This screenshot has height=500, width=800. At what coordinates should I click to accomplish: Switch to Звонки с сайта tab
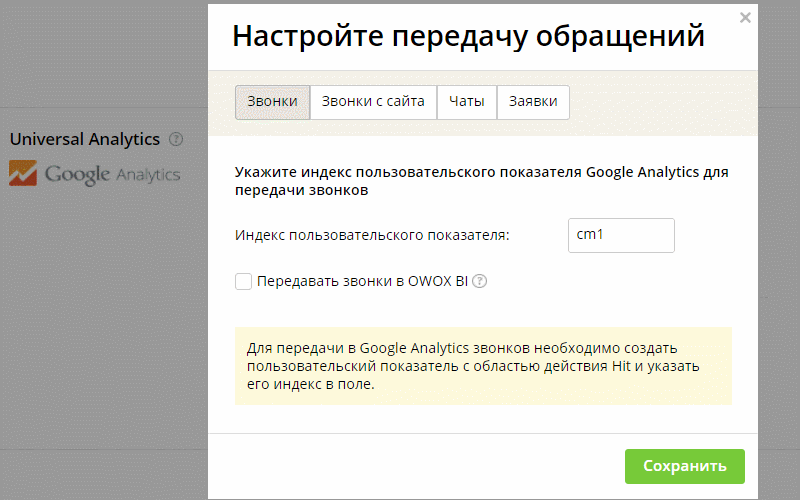(x=373, y=102)
